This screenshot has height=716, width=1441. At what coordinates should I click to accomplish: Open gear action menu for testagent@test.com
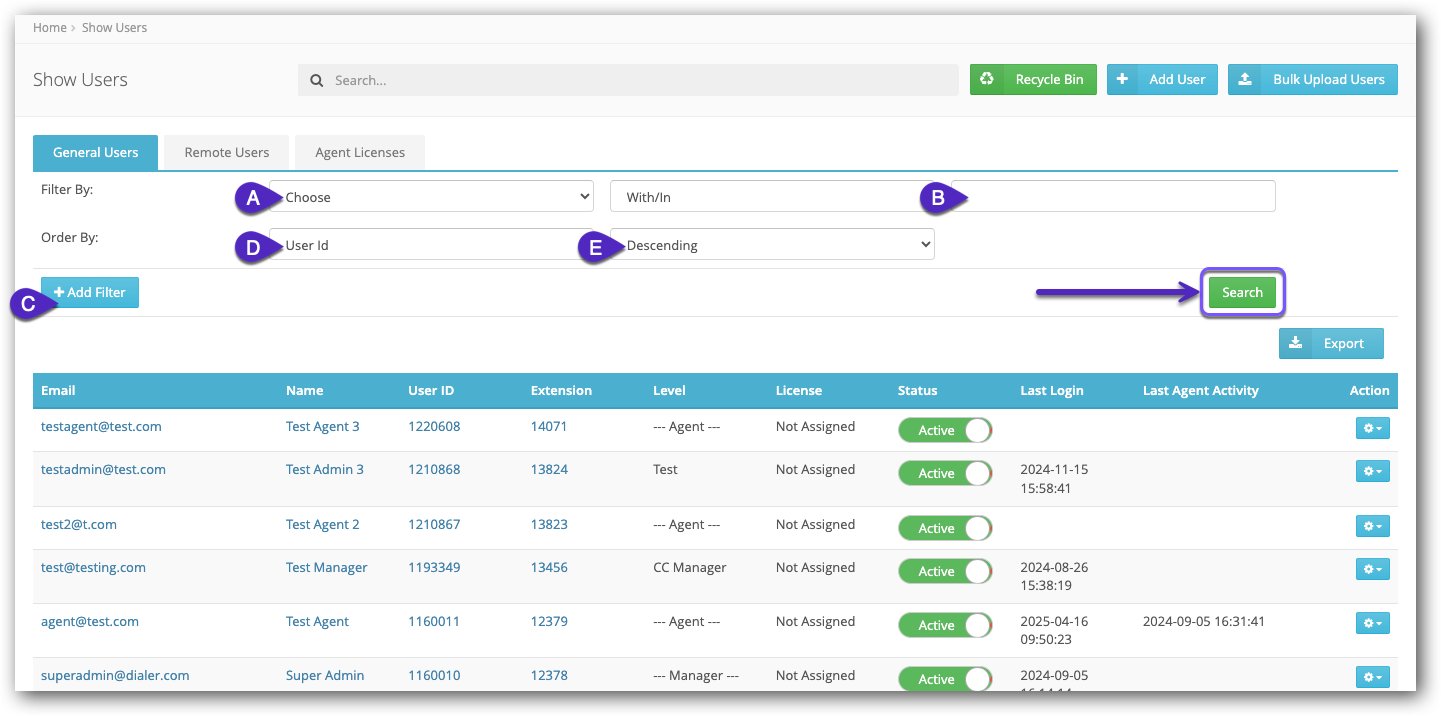[1372, 428]
